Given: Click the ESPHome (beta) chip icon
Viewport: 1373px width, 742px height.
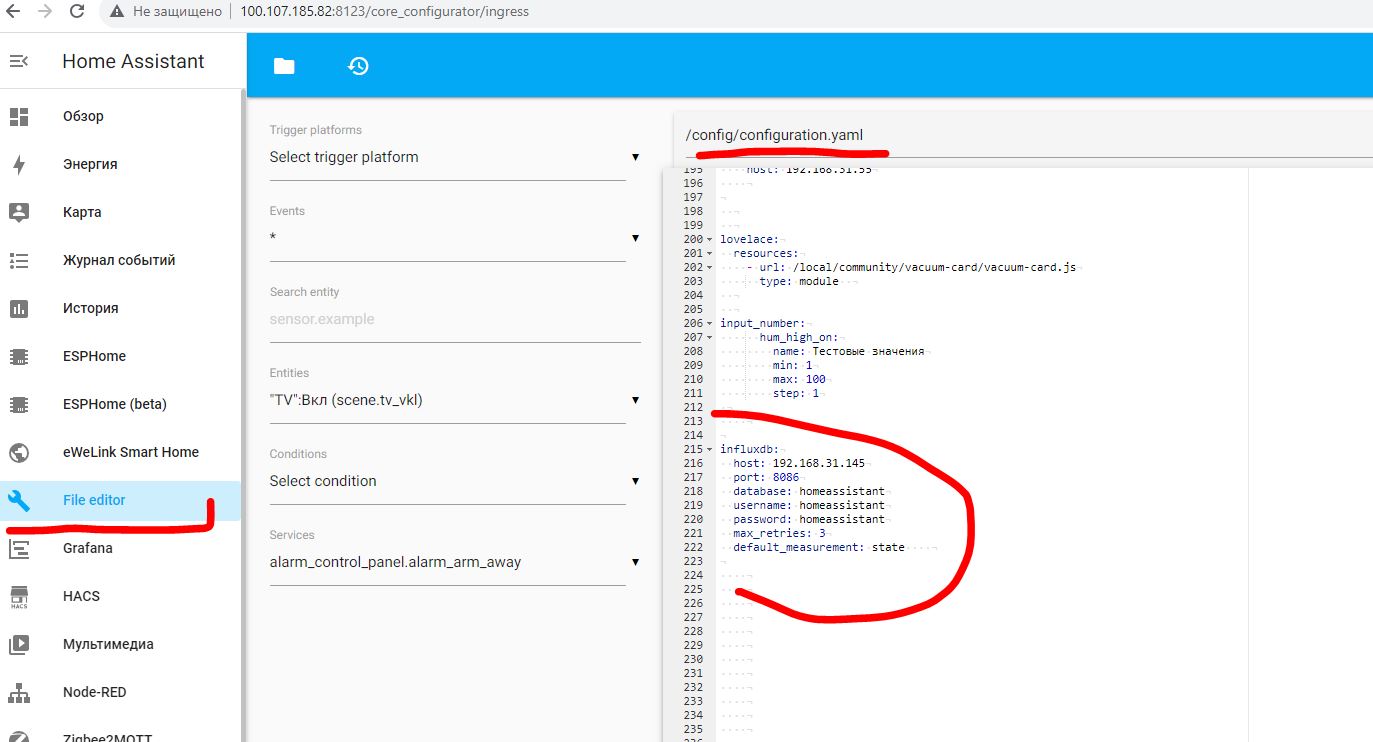Looking at the screenshot, I should 19,404.
